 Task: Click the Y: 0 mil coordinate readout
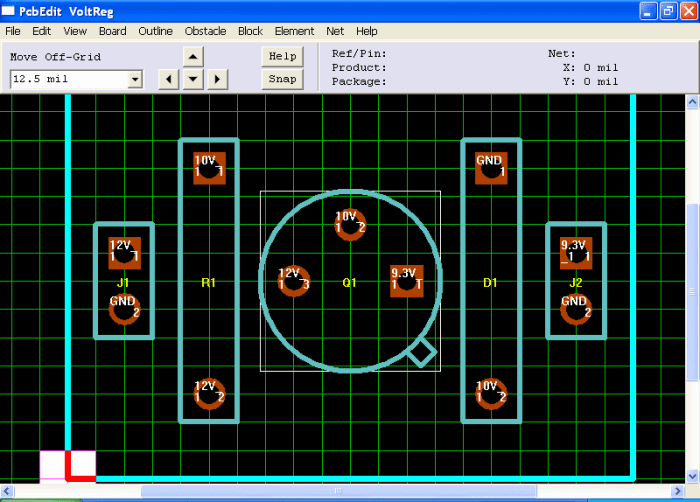tap(591, 82)
